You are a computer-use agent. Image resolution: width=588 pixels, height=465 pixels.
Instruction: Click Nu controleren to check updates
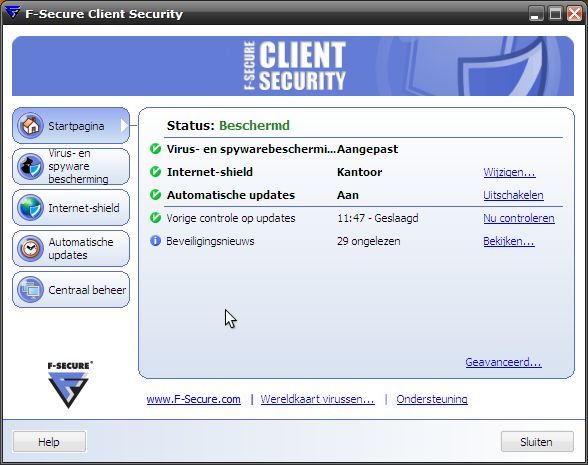pos(519,218)
